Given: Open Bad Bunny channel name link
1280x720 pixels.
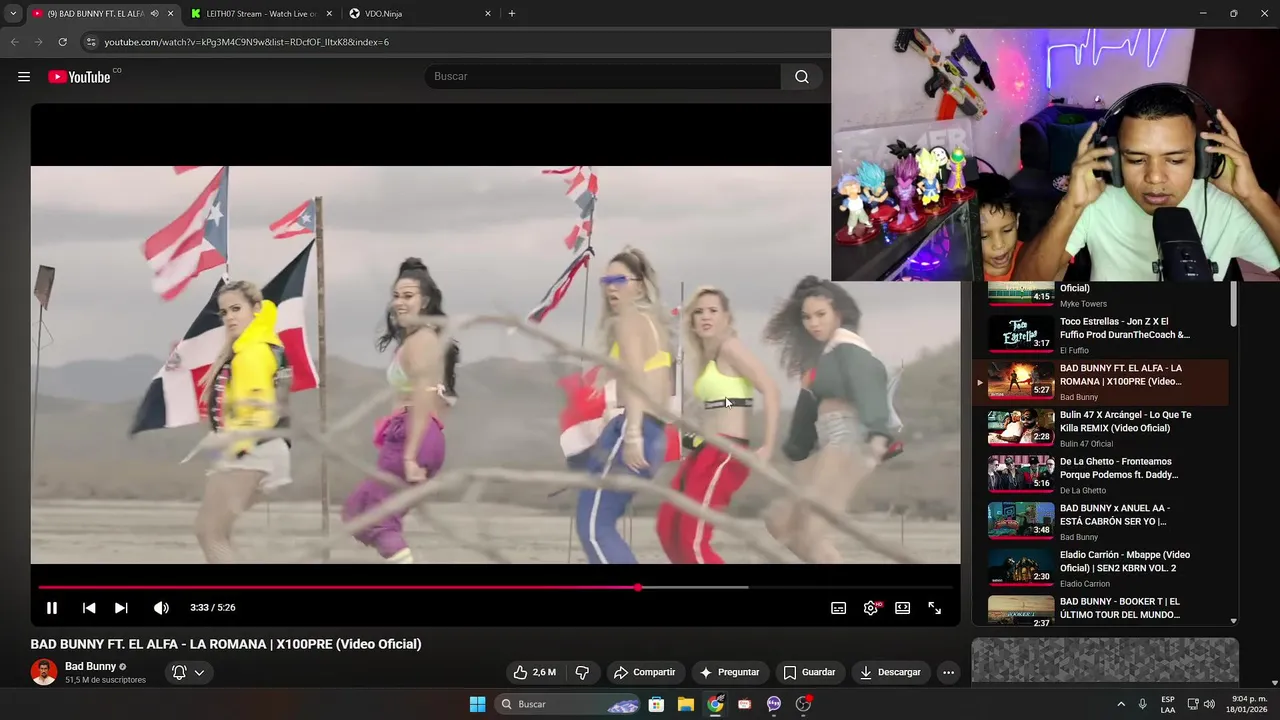Looking at the screenshot, I should point(91,666).
